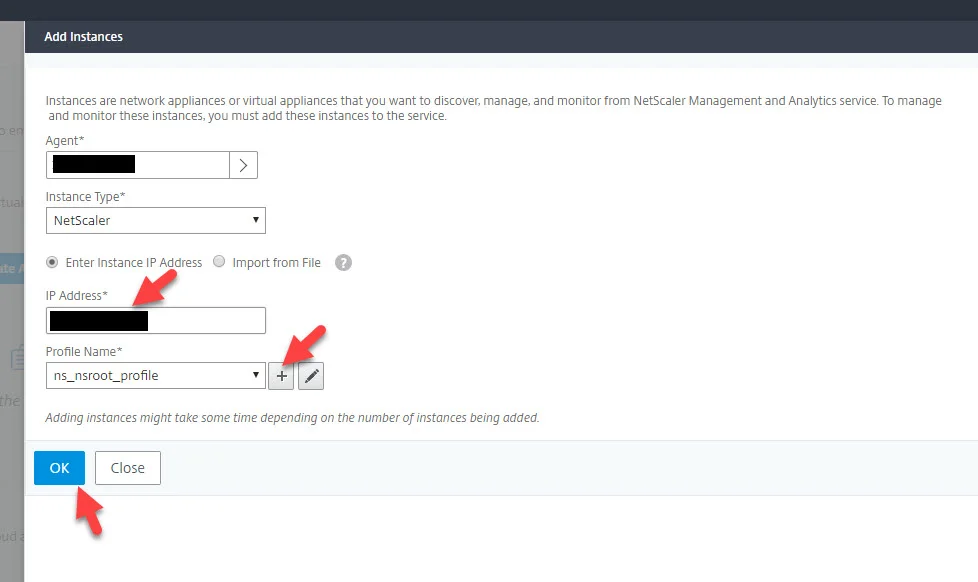Click the arrow of the NetScaler dropdown

(x=256, y=220)
